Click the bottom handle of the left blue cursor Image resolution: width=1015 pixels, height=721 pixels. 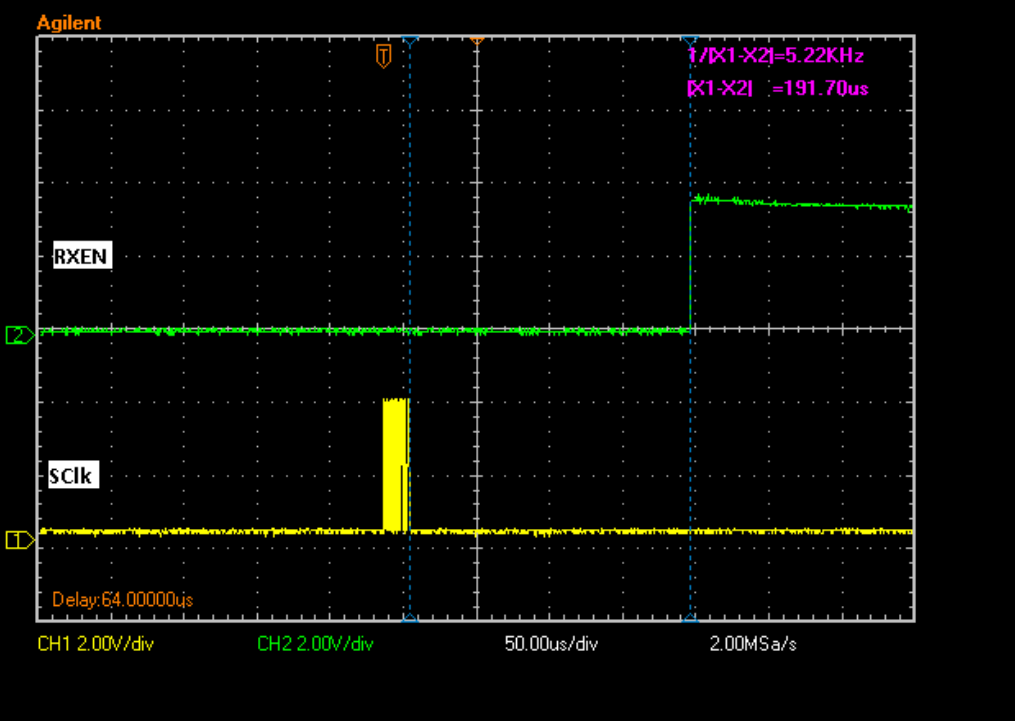pyautogui.click(x=409, y=619)
